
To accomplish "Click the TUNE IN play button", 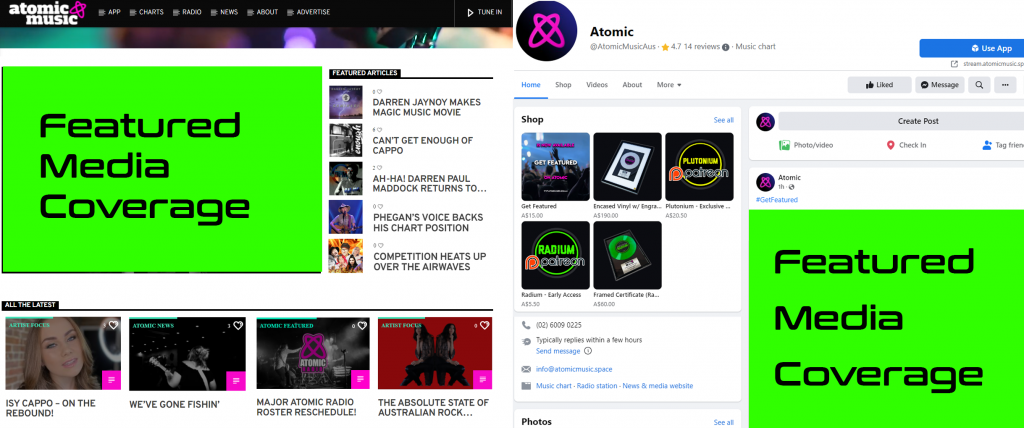I will 485,12.
